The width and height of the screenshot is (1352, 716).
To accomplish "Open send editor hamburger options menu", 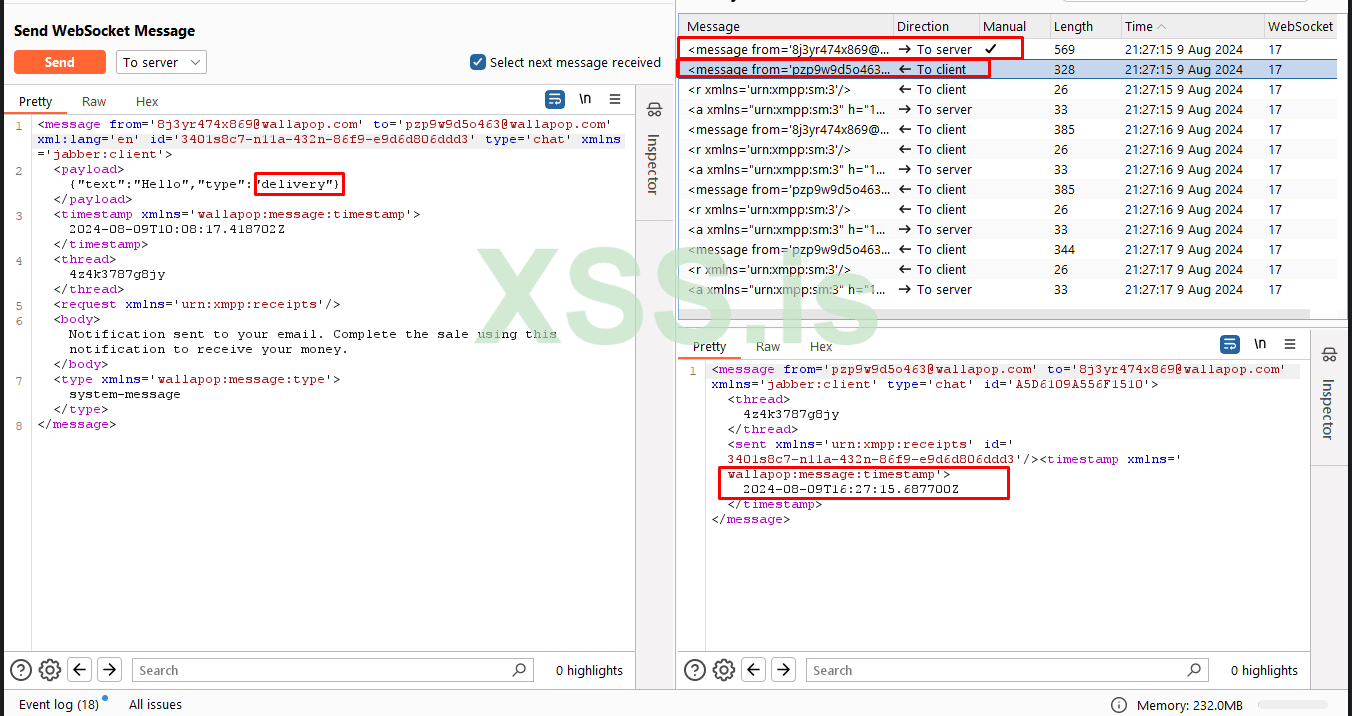I will coord(615,99).
